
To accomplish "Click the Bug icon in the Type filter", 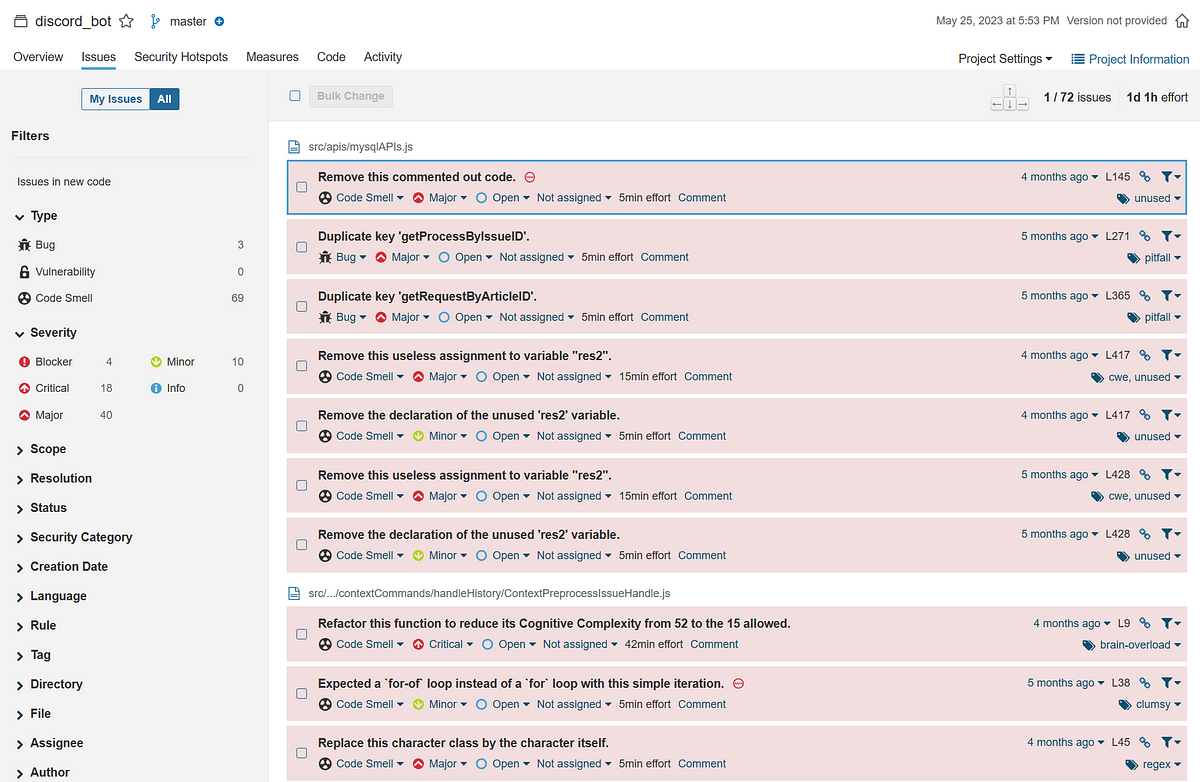I will pyautogui.click(x=25, y=245).
